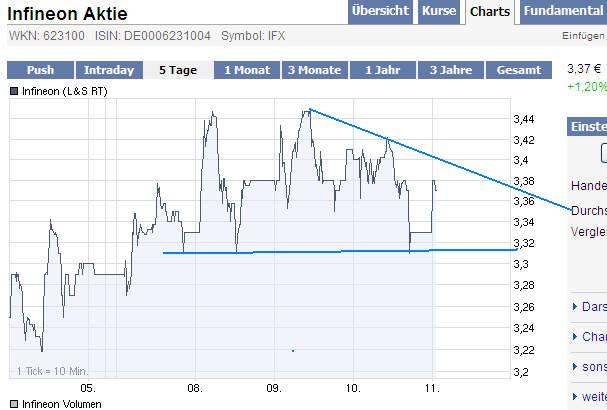
Task: Open the Übersicht tab
Action: point(381,12)
